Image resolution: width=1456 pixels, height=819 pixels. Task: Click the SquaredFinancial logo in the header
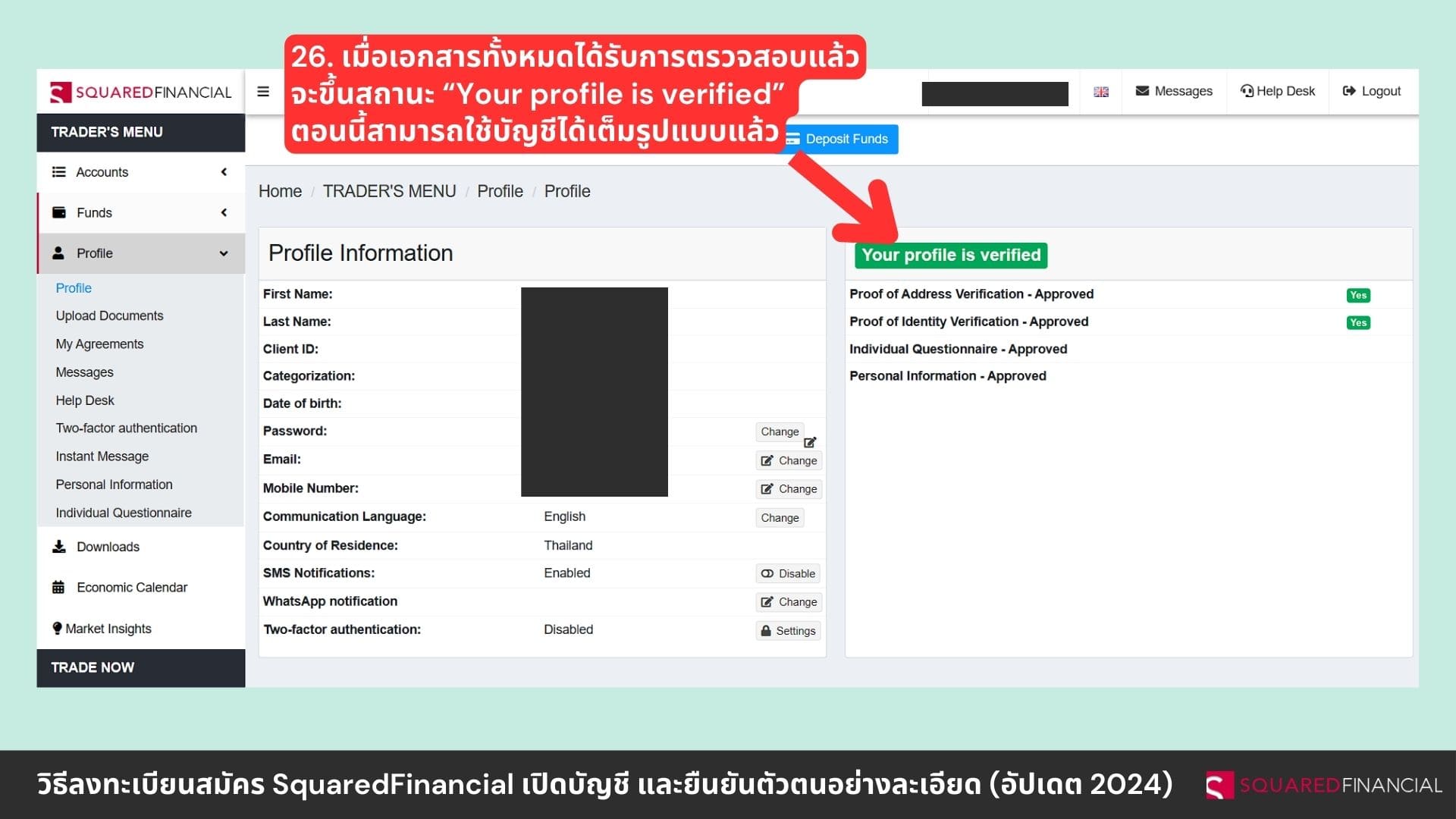[141, 93]
